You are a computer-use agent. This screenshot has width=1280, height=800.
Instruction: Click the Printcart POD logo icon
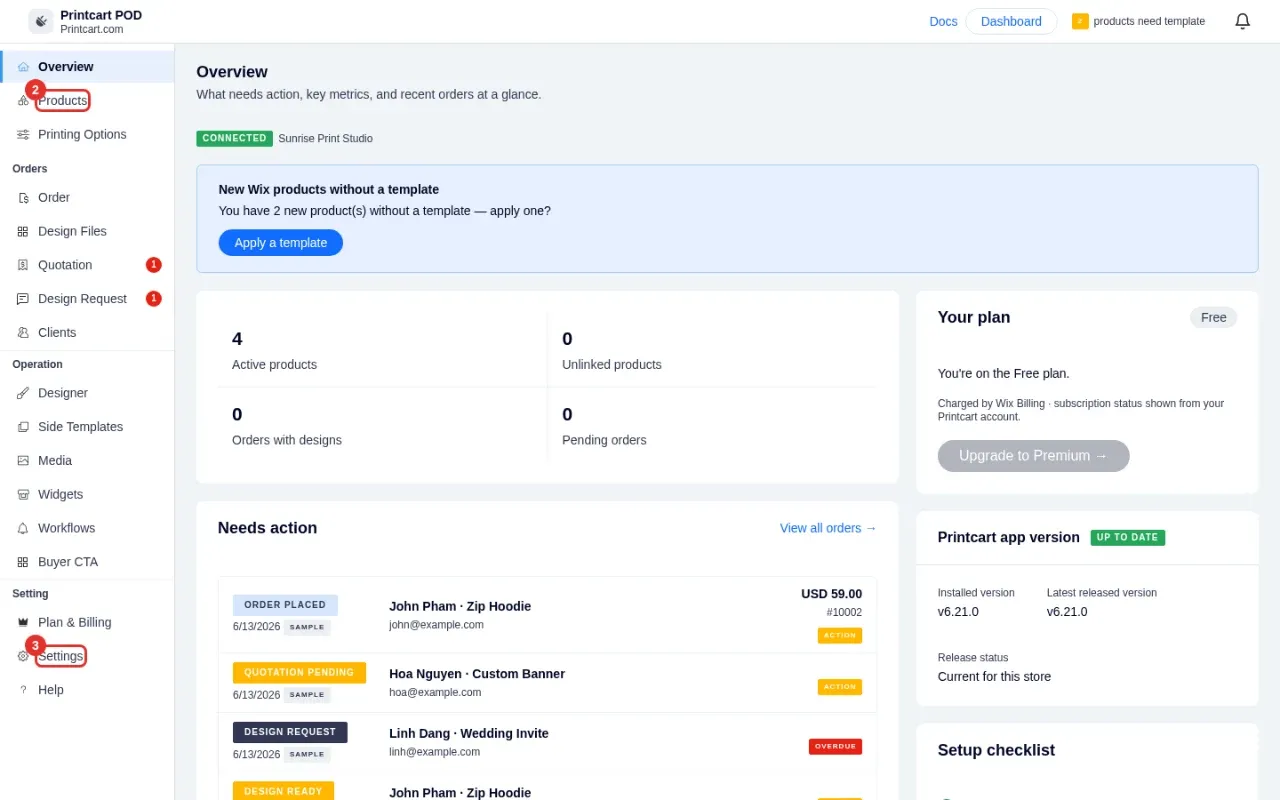(x=41, y=21)
